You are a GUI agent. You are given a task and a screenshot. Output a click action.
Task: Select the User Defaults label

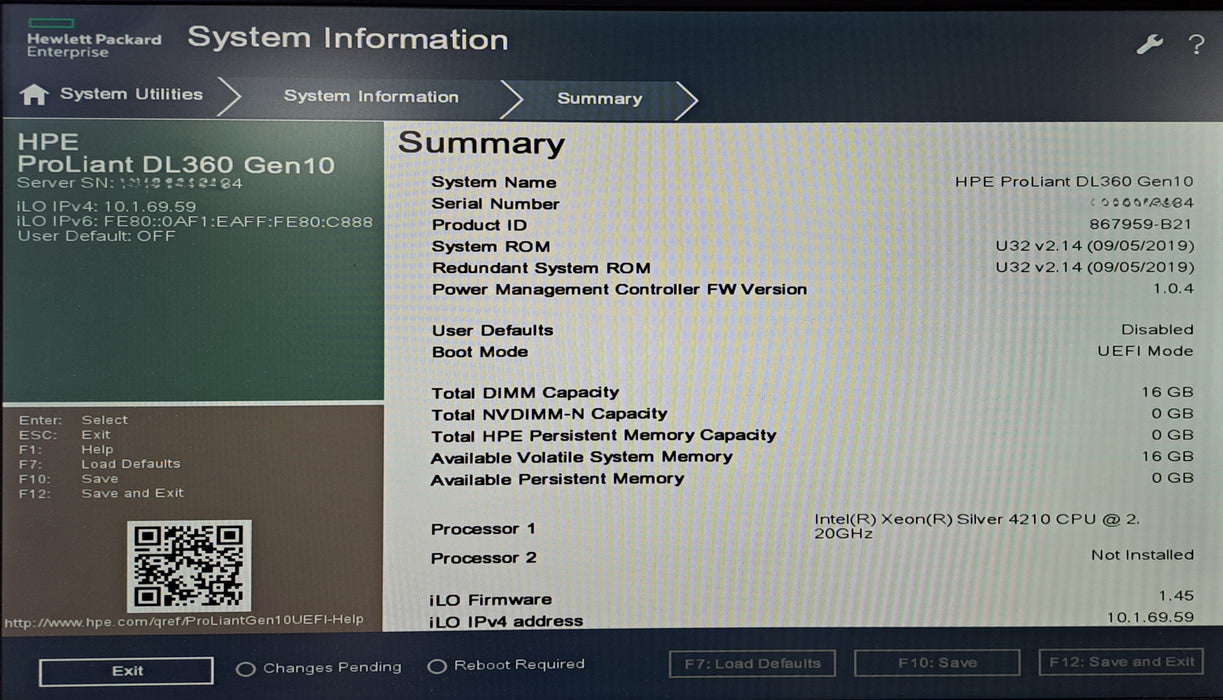coord(492,331)
